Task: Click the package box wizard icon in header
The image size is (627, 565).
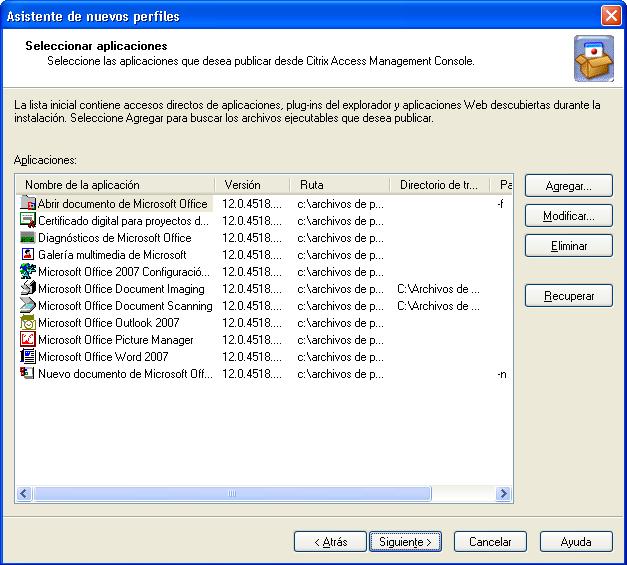Action: pyautogui.click(x=594, y=58)
